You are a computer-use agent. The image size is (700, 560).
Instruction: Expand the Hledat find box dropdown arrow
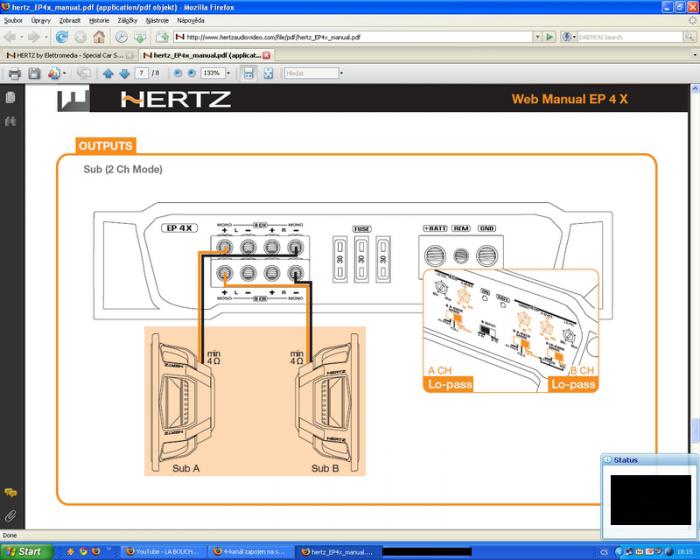(341, 73)
